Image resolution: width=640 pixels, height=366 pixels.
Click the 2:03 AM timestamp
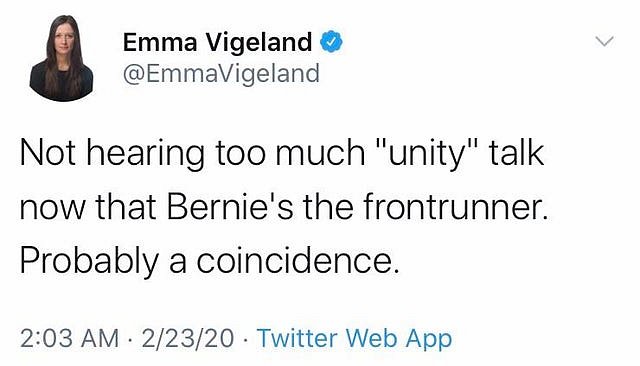click(69, 339)
